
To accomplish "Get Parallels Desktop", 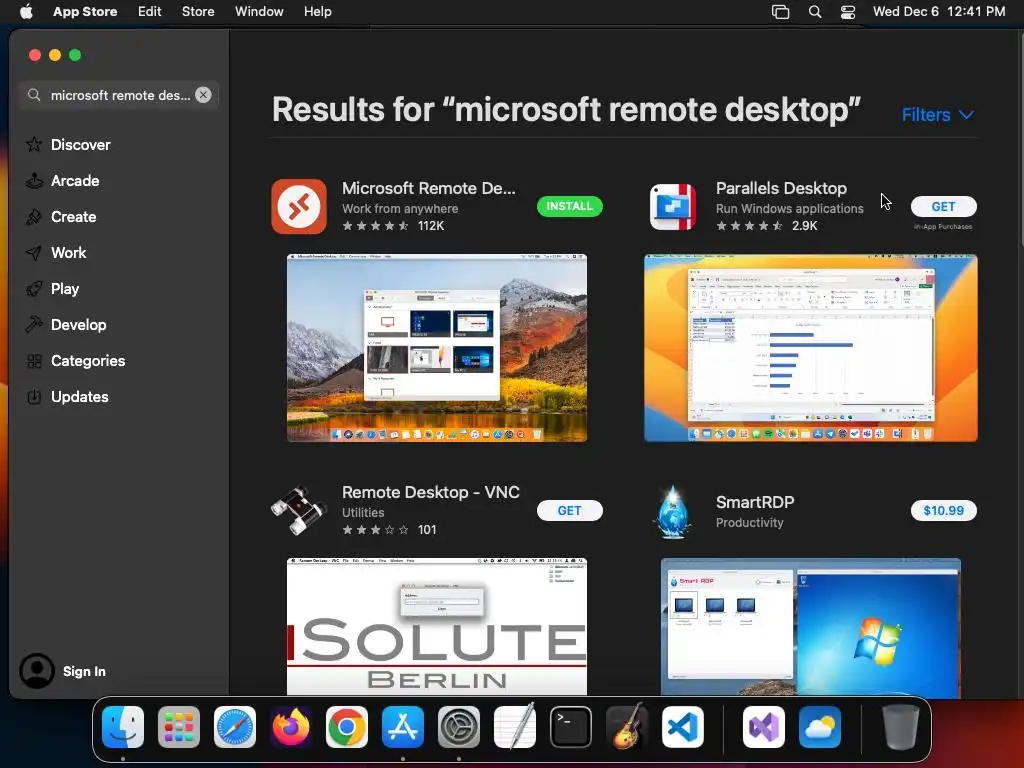I will (x=944, y=206).
